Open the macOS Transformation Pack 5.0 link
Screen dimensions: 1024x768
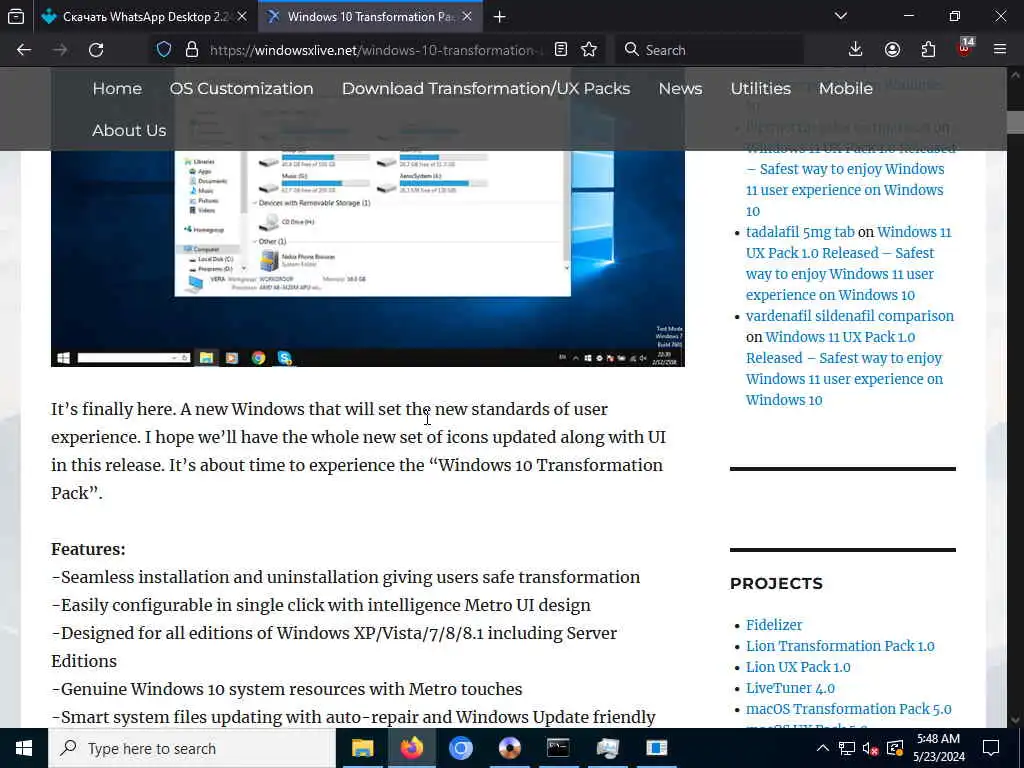pyautogui.click(x=848, y=709)
